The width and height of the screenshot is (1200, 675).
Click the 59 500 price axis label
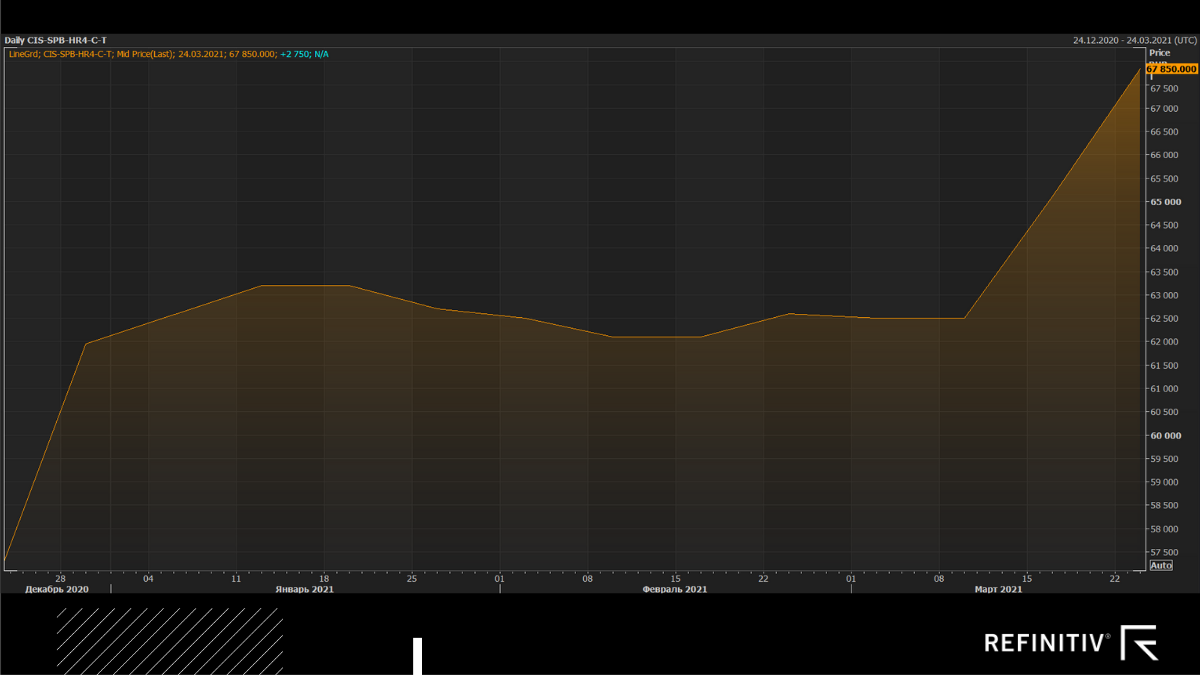[x=1162, y=459]
